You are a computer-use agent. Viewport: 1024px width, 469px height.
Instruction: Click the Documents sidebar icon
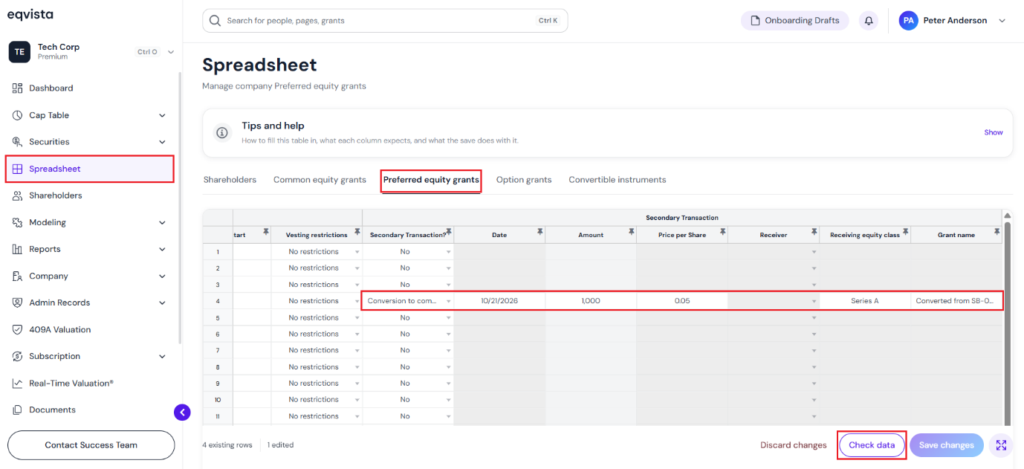(18, 410)
